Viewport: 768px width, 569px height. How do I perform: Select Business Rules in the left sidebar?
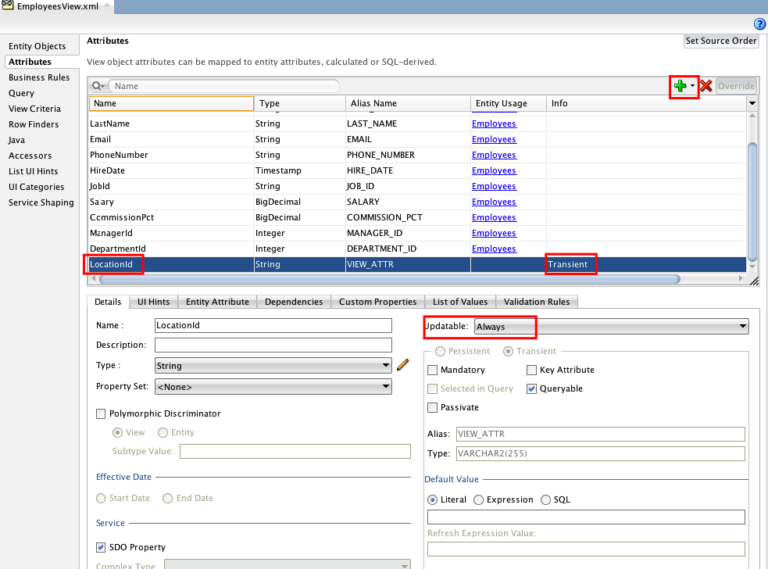click(39, 77)
